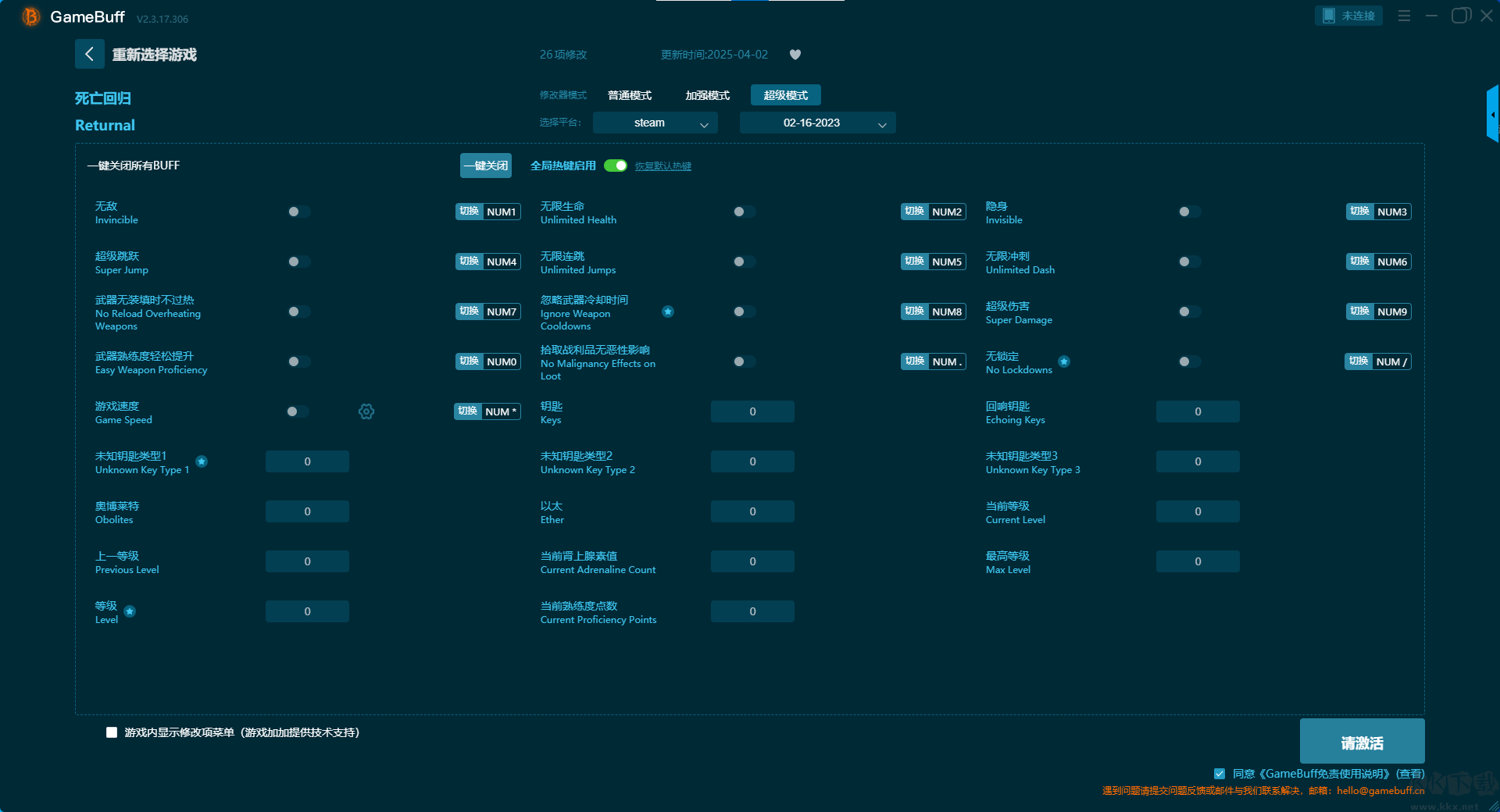Open the steam platform dropdown
The height and width of the screenshot is (812, 1500).
[x=655, y=123]
